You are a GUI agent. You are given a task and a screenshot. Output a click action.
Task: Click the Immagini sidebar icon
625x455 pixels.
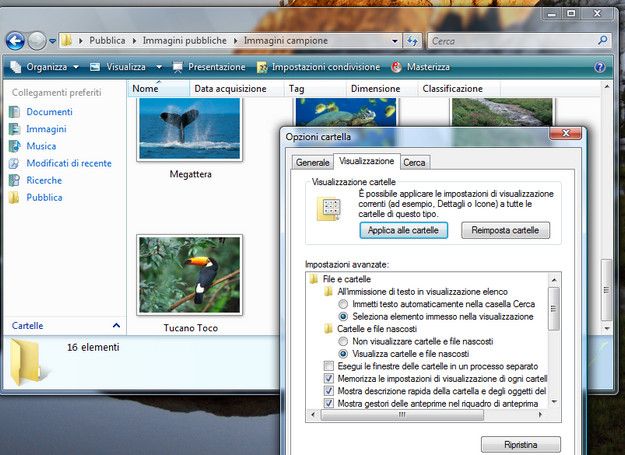point(14,129)
